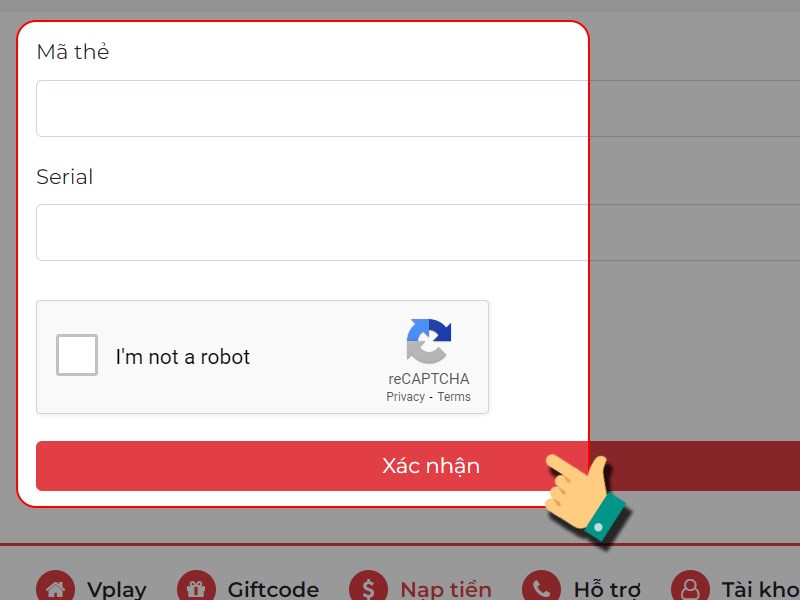The width and height of the screenshot is (800, 600).
Task: Open the reCAPTCHA Terms page
Action: point(454,396)
